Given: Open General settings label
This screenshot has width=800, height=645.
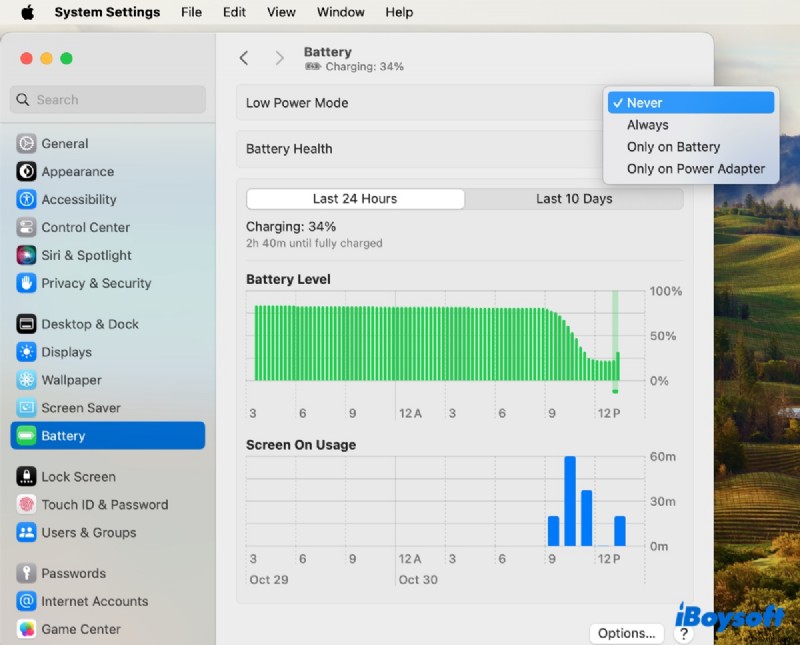Looking at the screenshot, I should 65,143.
